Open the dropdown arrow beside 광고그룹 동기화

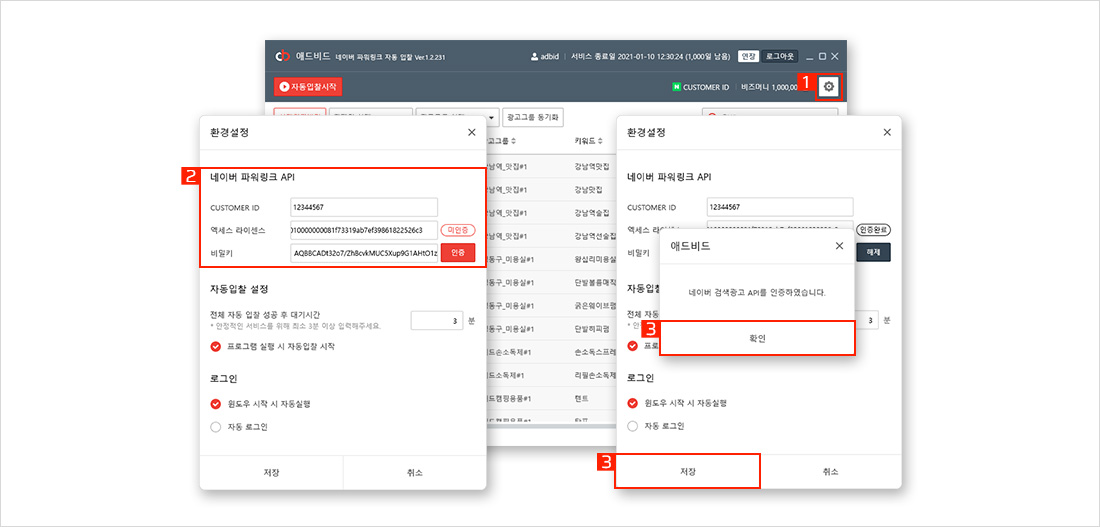[492, 117]
